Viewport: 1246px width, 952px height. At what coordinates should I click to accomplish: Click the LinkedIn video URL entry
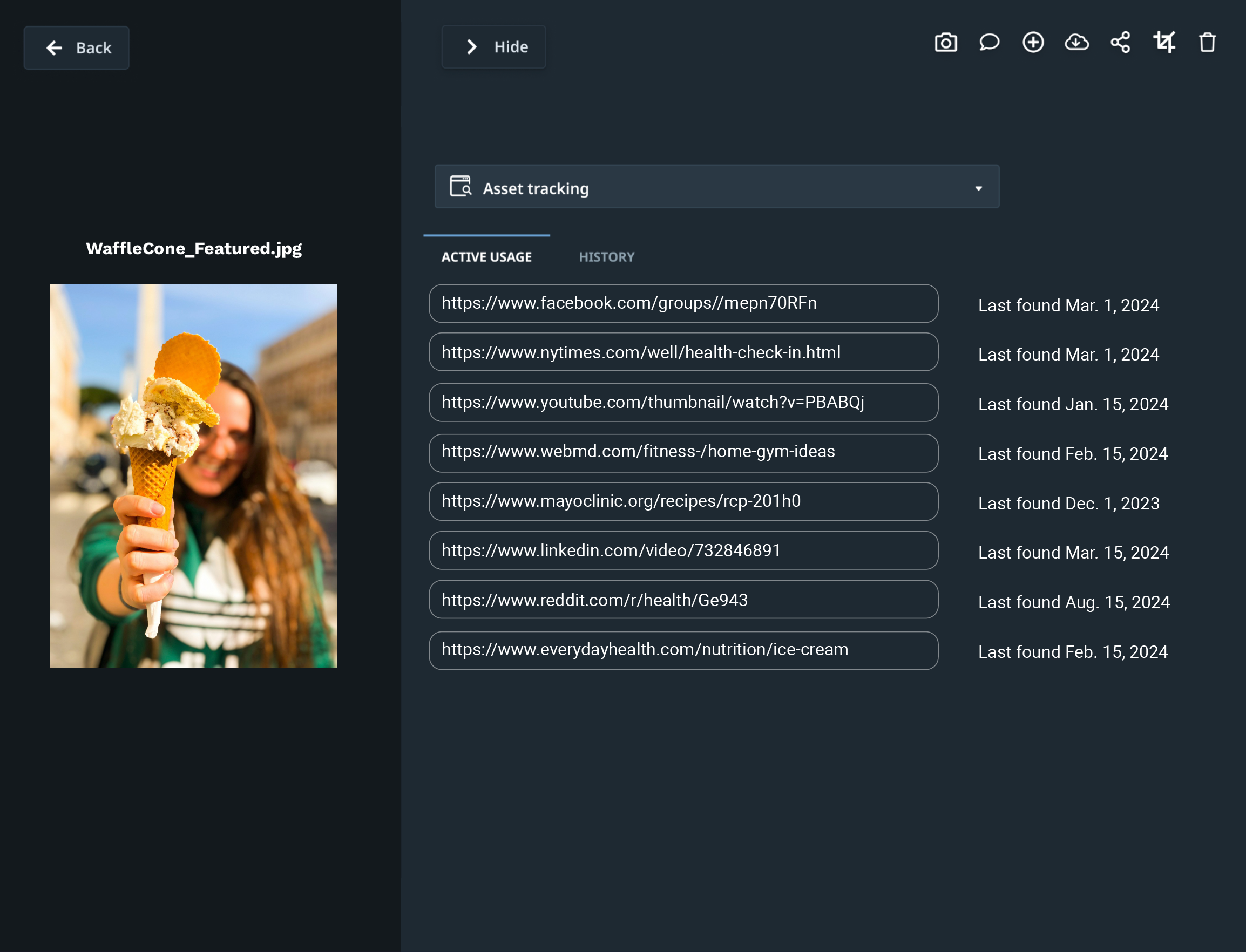point(683,551)
